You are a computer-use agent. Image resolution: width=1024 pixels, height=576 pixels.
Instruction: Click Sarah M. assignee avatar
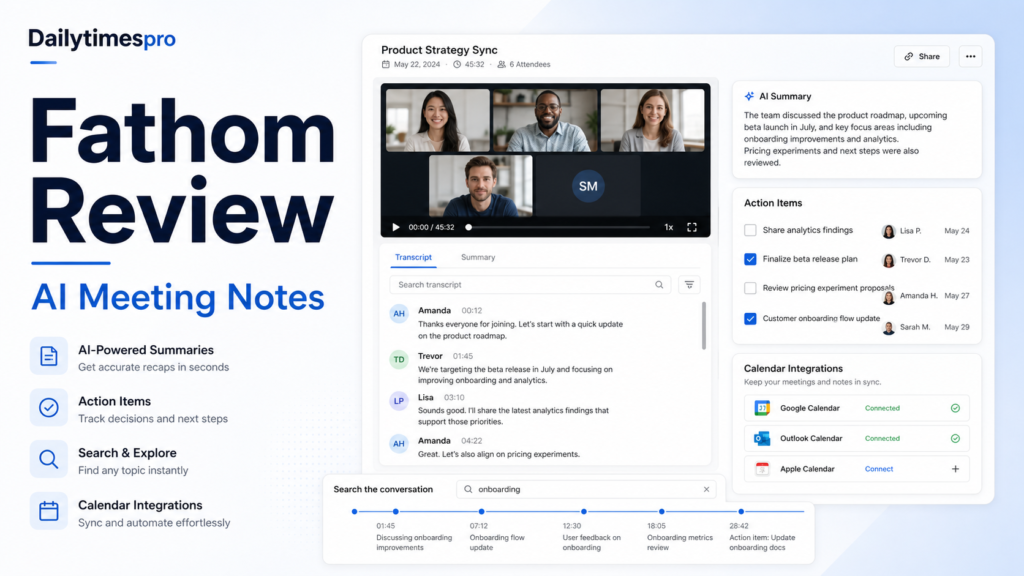[x=888, y=328]
